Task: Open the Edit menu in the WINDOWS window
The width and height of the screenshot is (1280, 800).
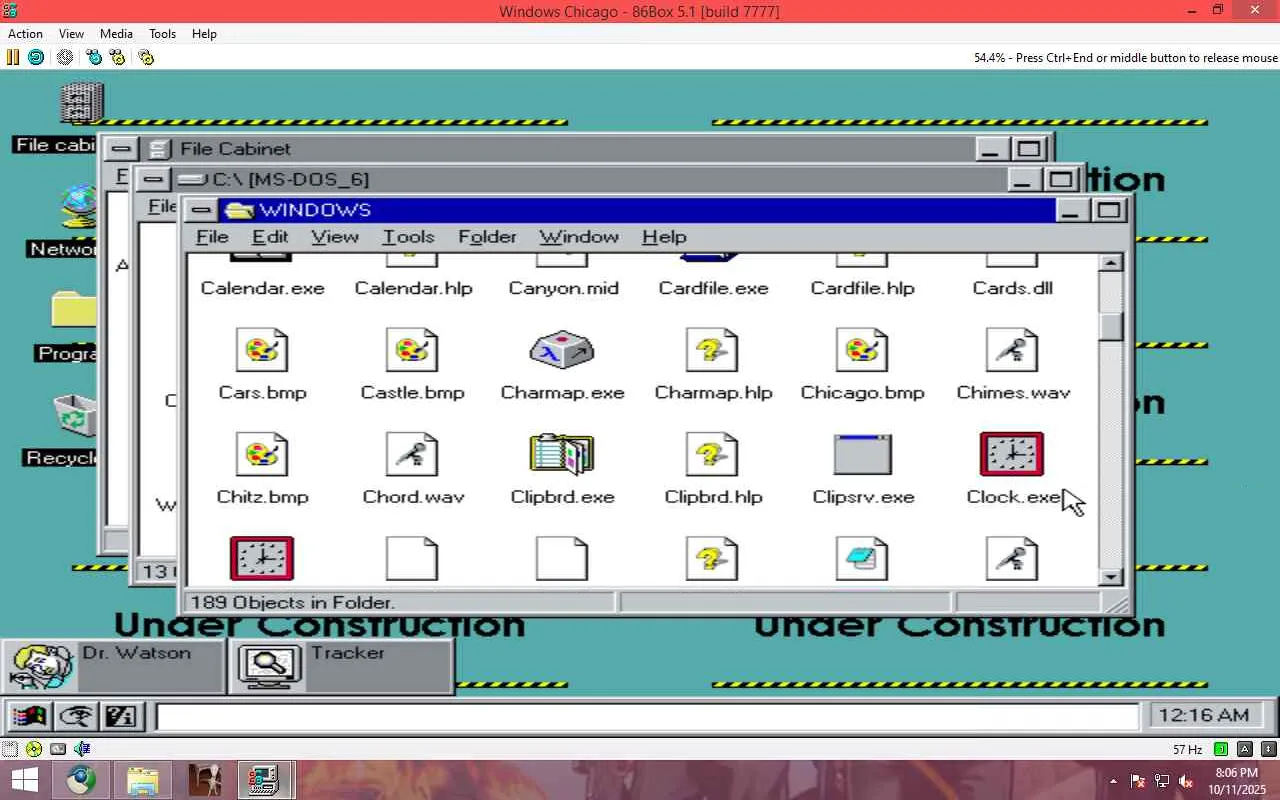Action: pyautogui.click(x=270, y=237)
